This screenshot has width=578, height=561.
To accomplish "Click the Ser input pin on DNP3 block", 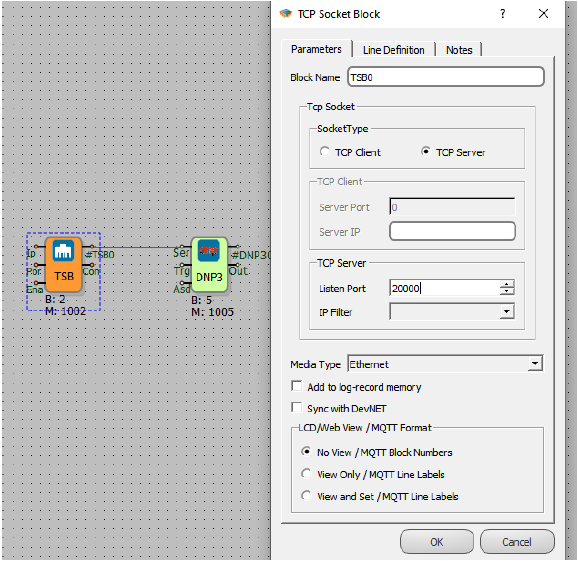I will [182, 247].
